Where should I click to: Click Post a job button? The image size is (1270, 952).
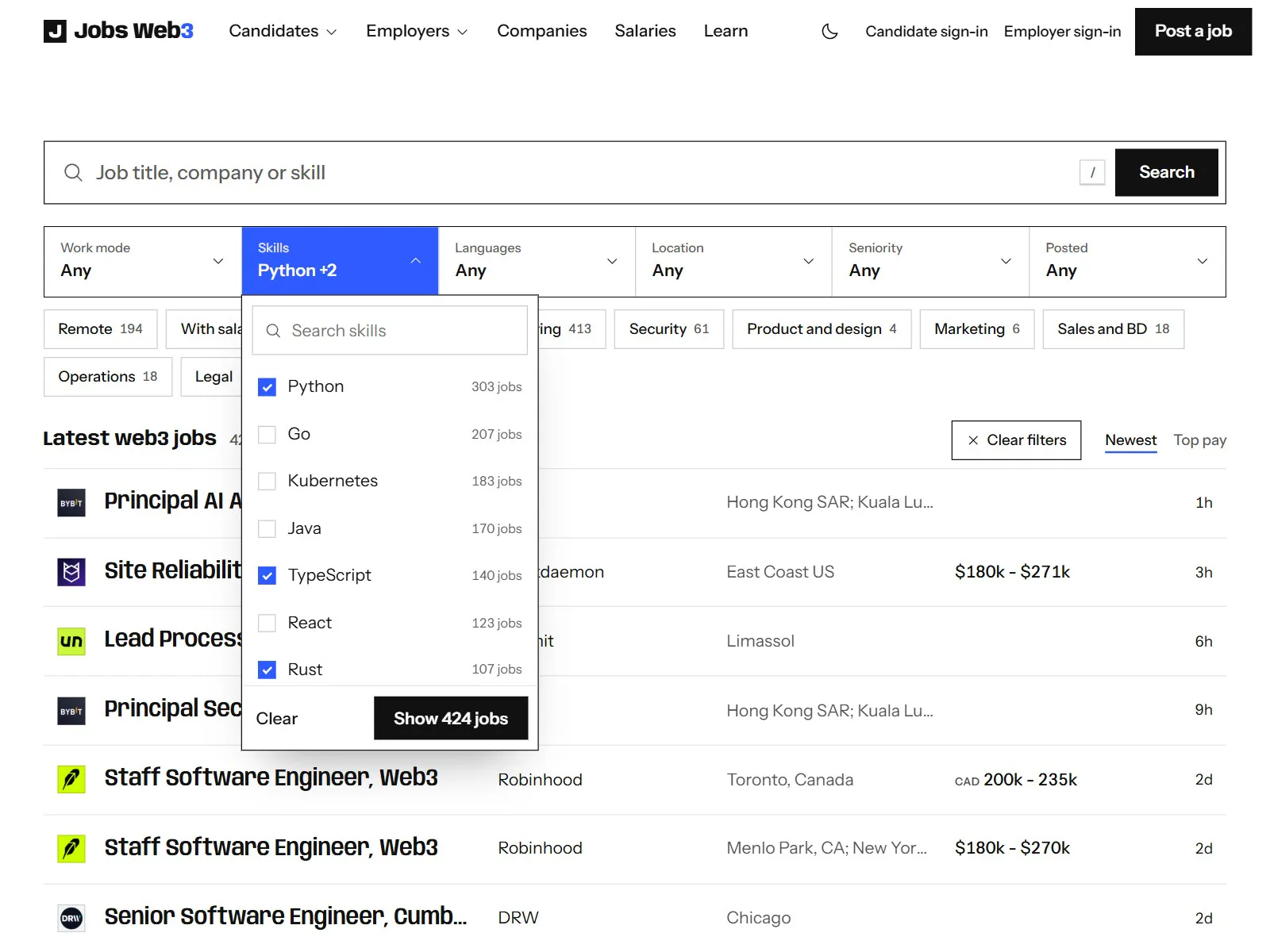[1193, 32]
